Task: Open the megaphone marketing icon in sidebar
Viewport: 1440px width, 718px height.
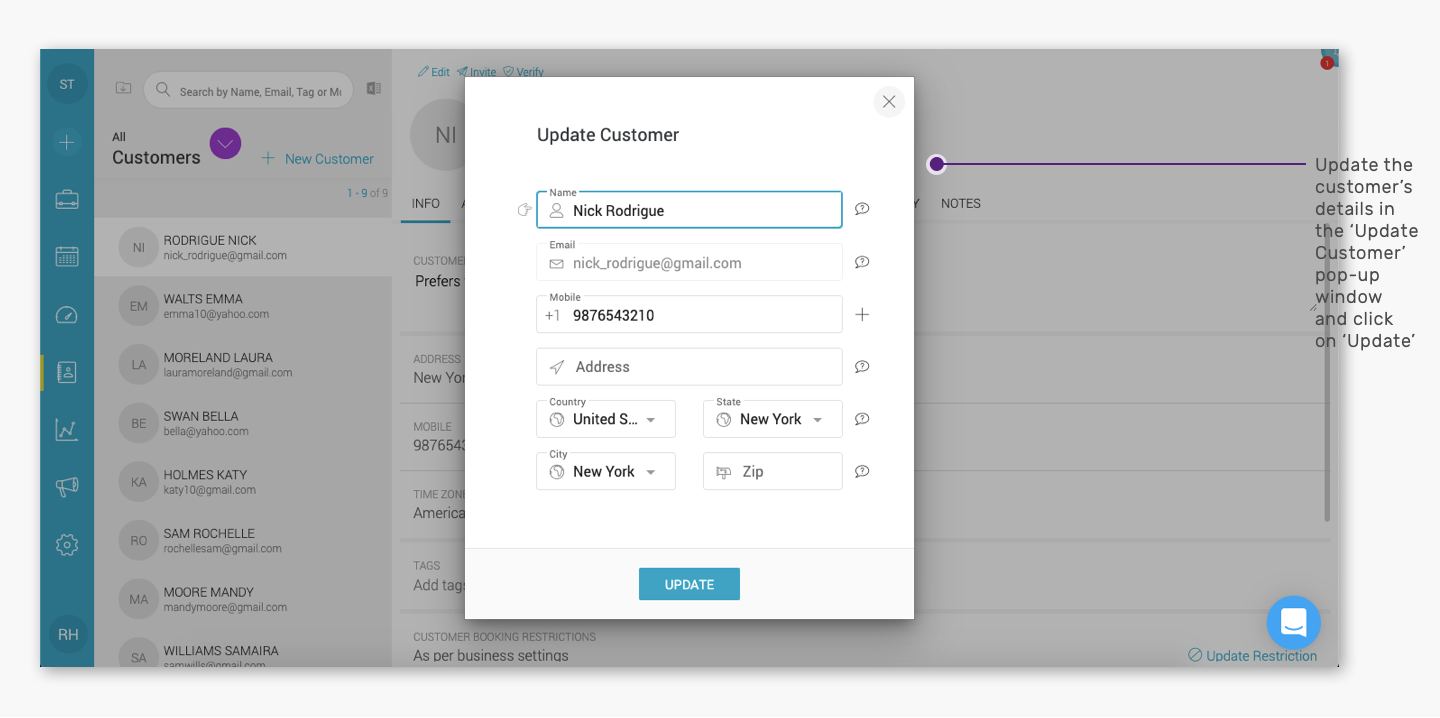Action: [67, 487]
